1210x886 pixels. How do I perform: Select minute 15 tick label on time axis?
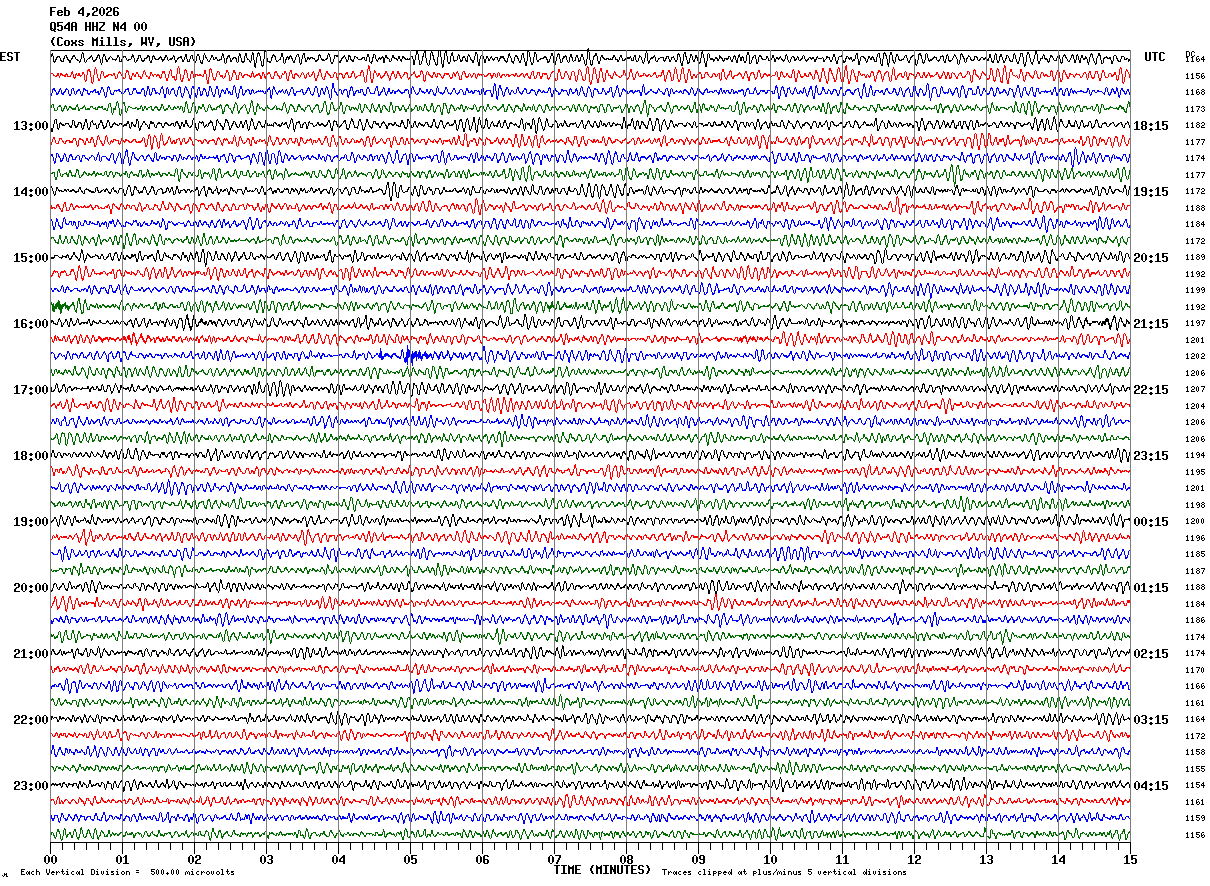1130,859
